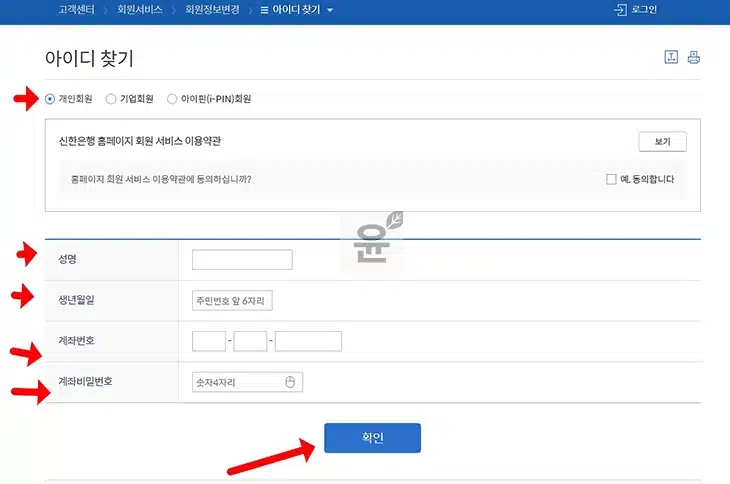Click the 생년월일 field label
This screenshot has height=484, width=730.
[76, 300]
